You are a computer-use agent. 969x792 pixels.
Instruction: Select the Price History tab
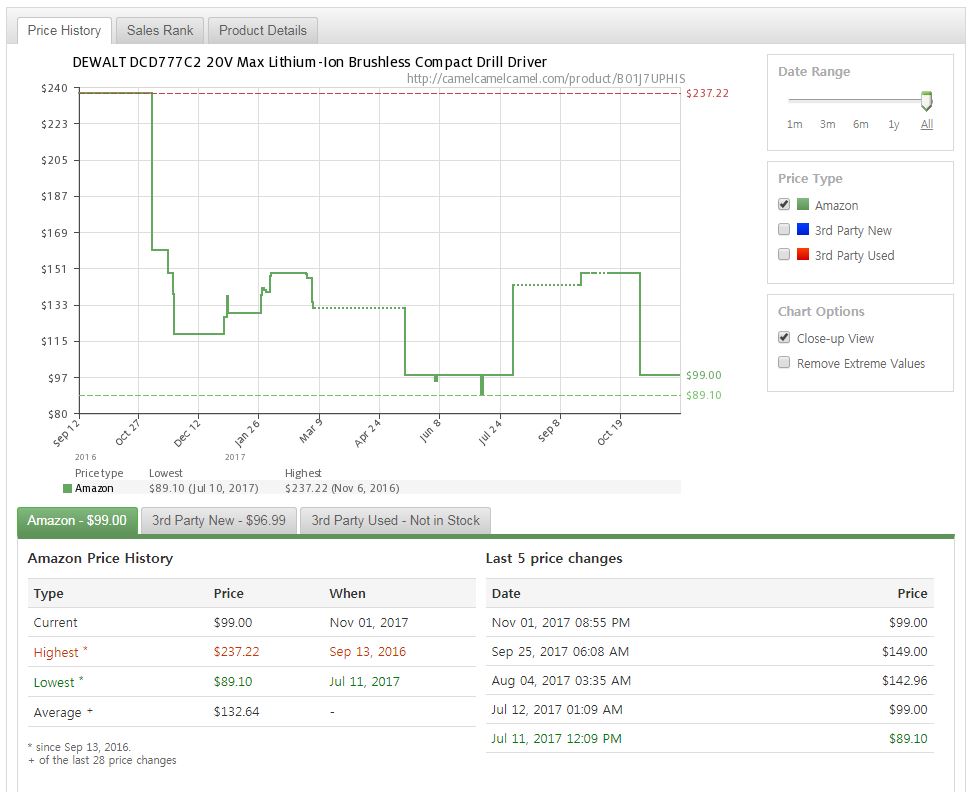(x=64, y=30)
